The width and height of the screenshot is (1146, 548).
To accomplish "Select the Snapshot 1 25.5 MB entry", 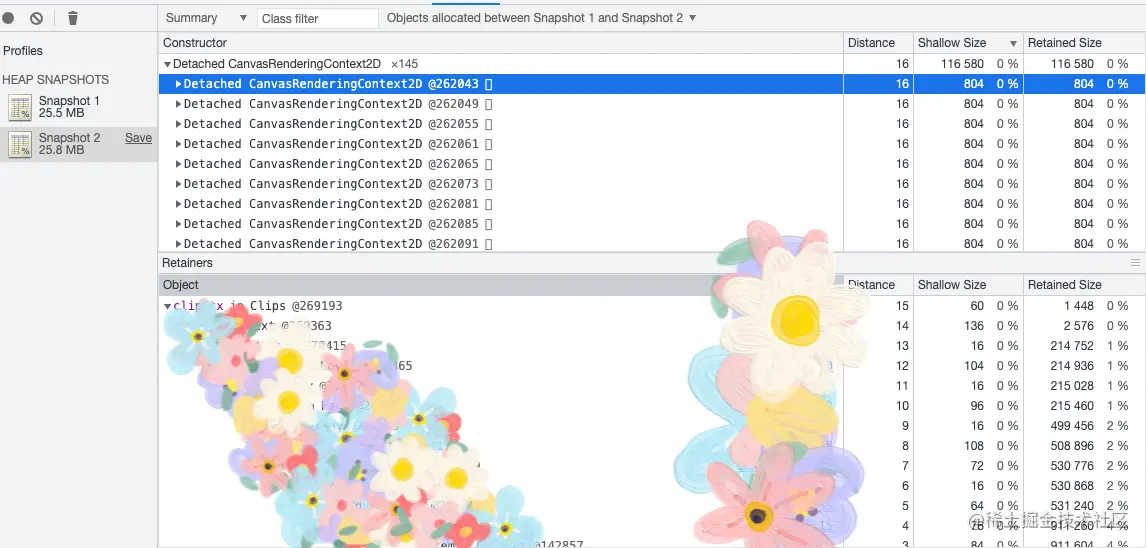I will (78, 107).
